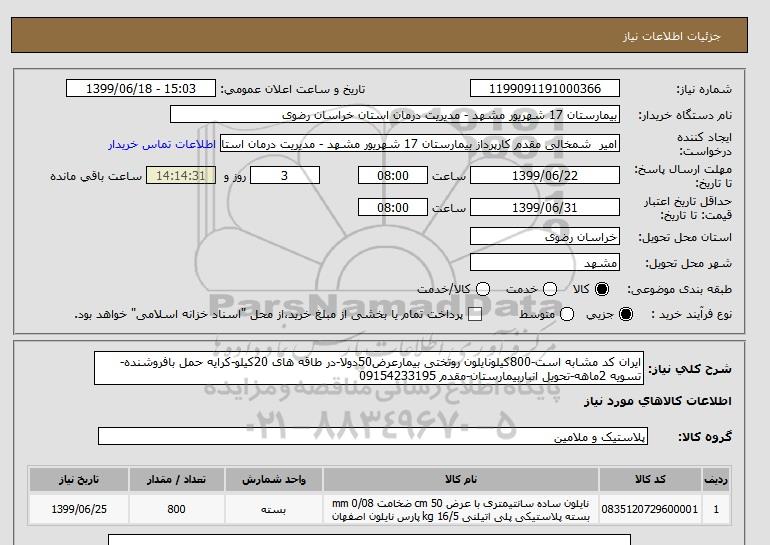Click the buyer organization name field
770x545 pixels.
pyautogui.click(x=395, y=115)
